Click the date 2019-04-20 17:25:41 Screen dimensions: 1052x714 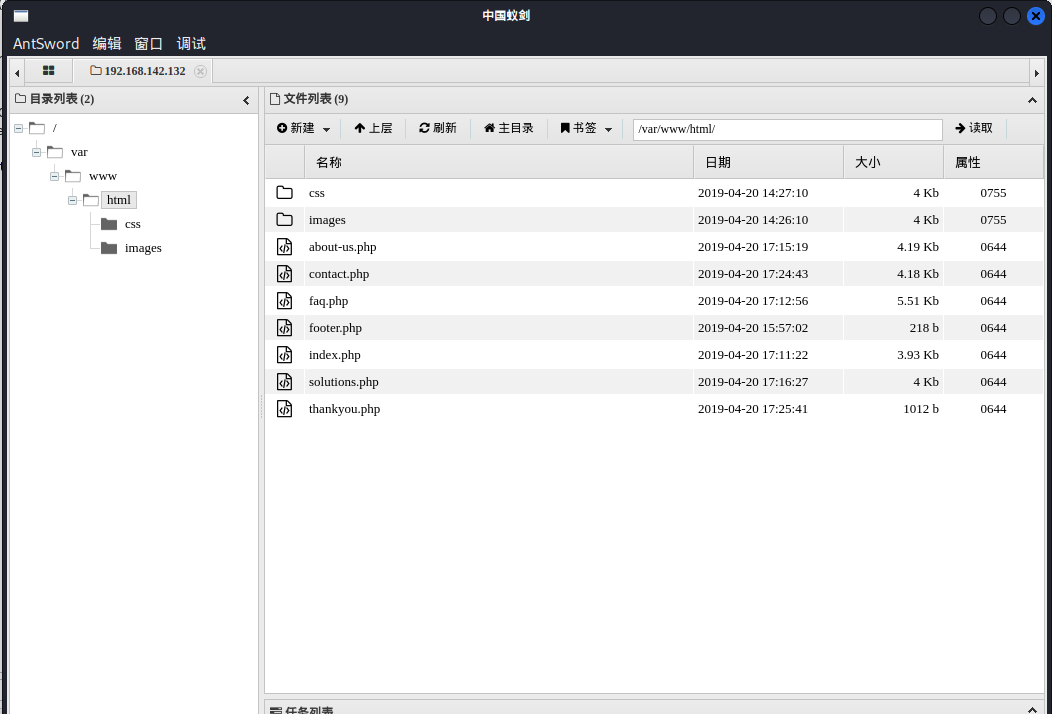tap(753, 409)
